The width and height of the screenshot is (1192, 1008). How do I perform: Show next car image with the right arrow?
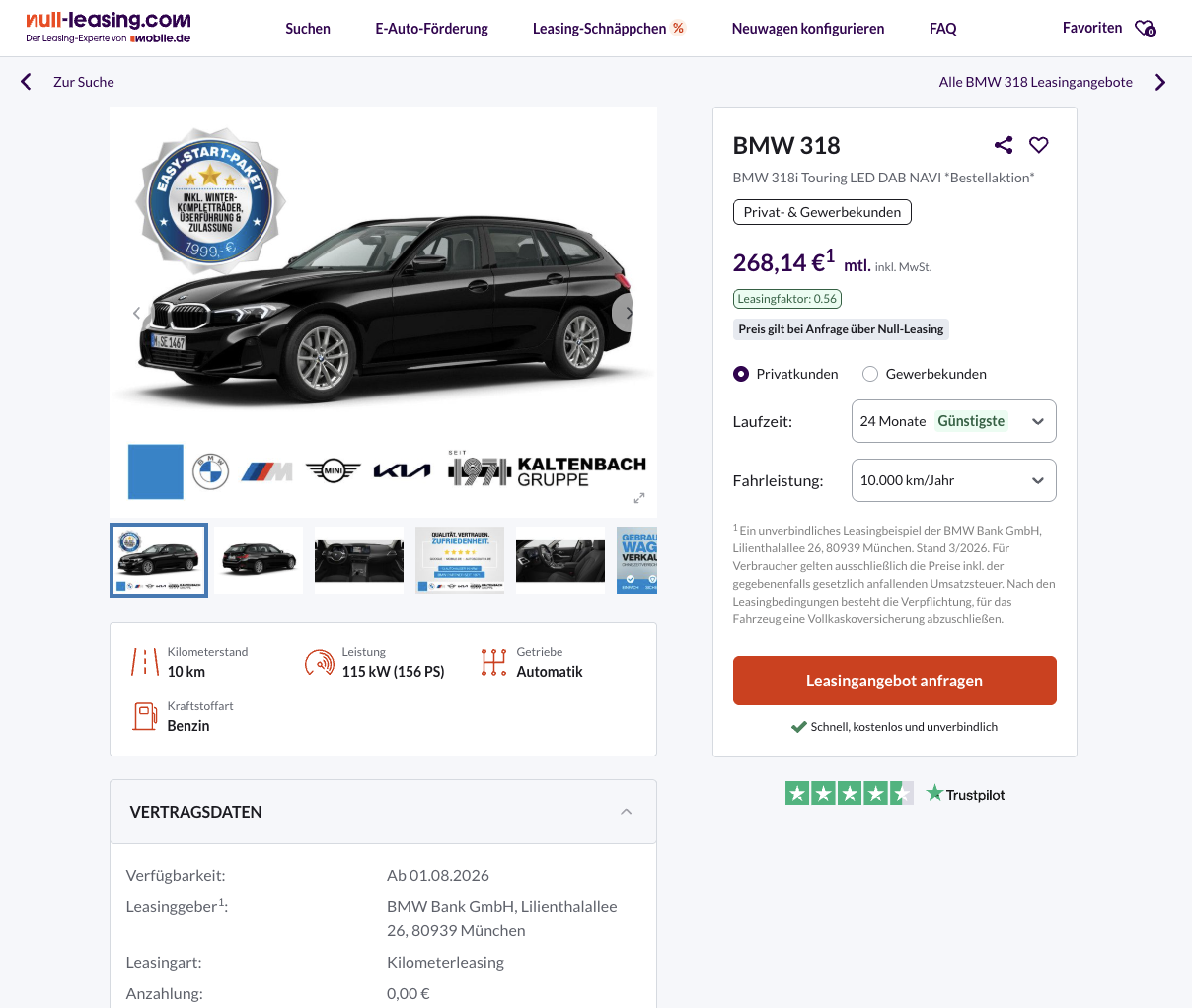(x=629, y=313)
